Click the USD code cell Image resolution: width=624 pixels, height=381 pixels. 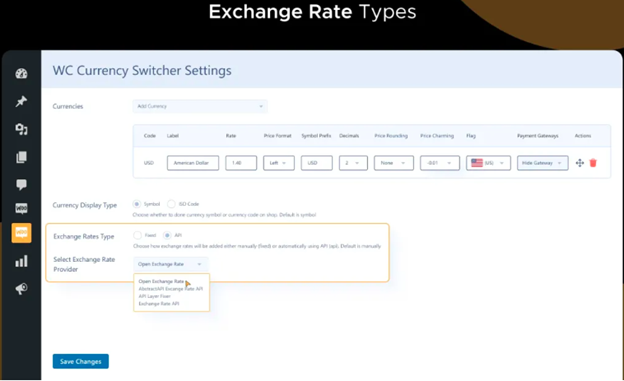pyautogui.click(x=149, y=163)
